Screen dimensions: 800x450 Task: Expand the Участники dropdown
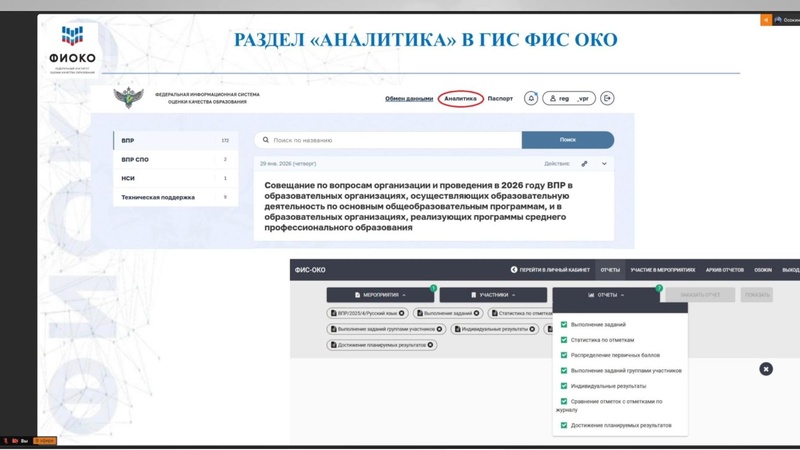tap(493, 295)
